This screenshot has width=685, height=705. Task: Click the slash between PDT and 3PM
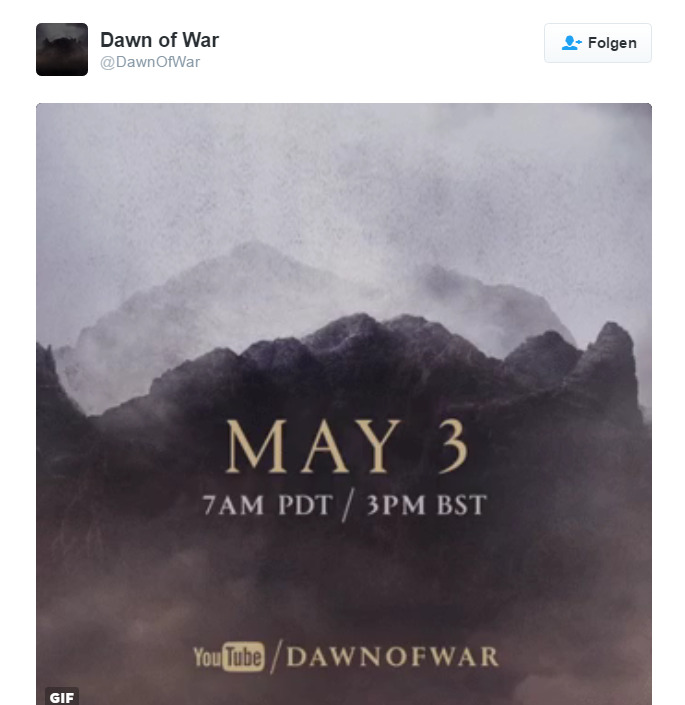tap(349, 505)
